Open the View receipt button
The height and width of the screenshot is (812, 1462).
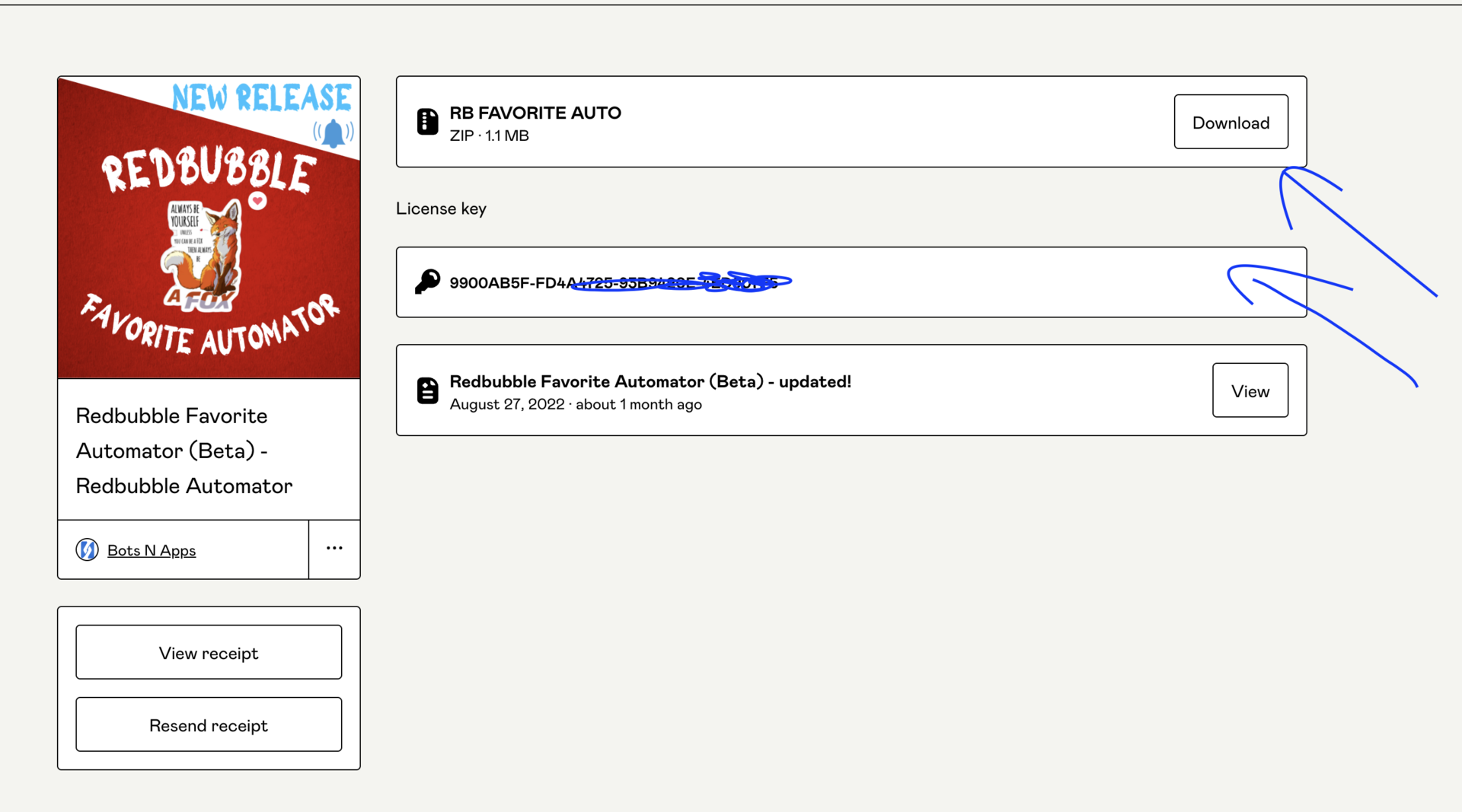209,652
